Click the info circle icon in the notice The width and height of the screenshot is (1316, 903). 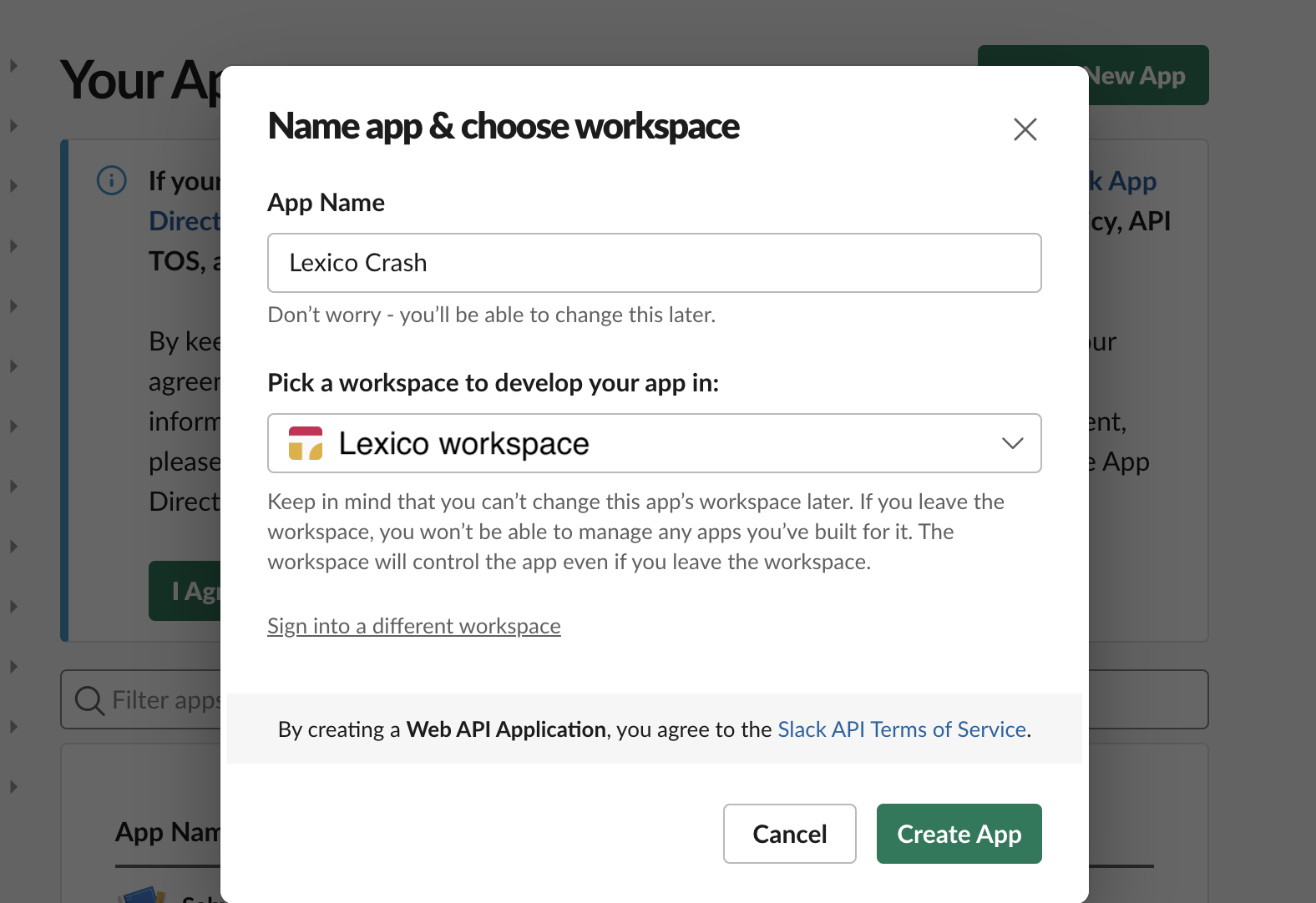tap(112, 180)
